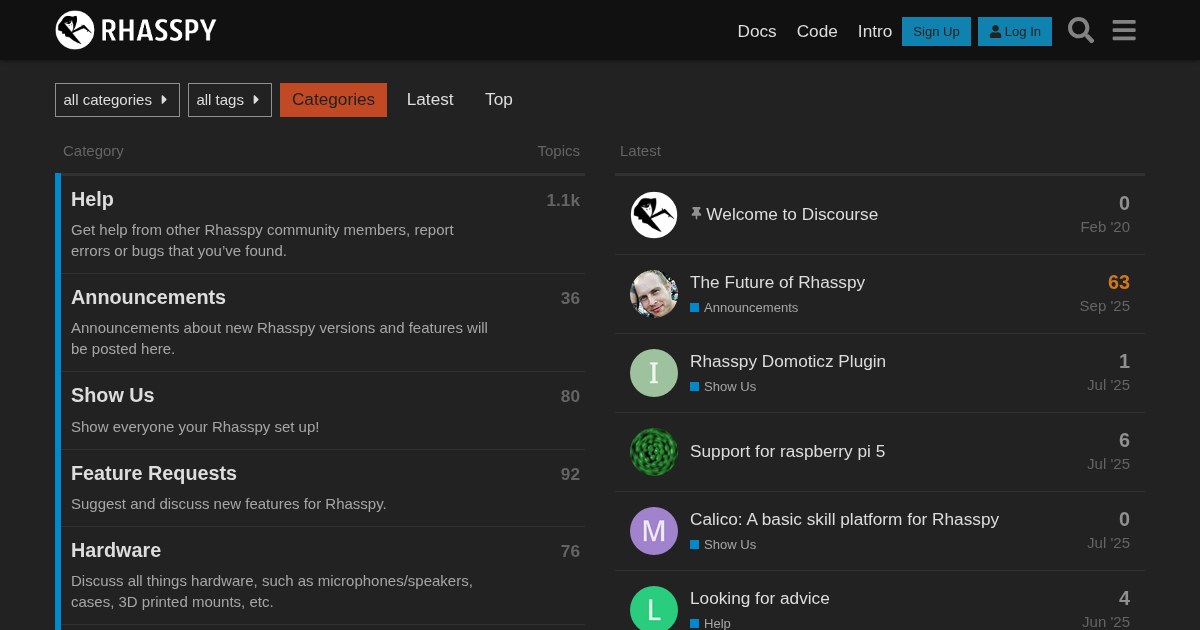Click the 92 topics count for Feature Requests
The width and height of the screenshot is (1200, 630).
pyautogui.click(x=570, y=474)
